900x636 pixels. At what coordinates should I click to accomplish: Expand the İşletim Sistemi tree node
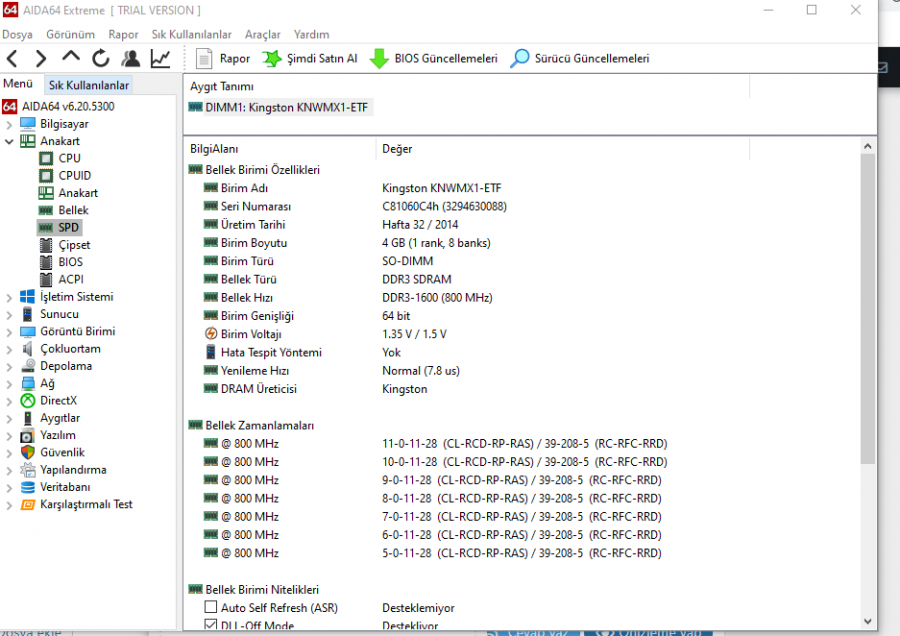click(x=9, y=297)
